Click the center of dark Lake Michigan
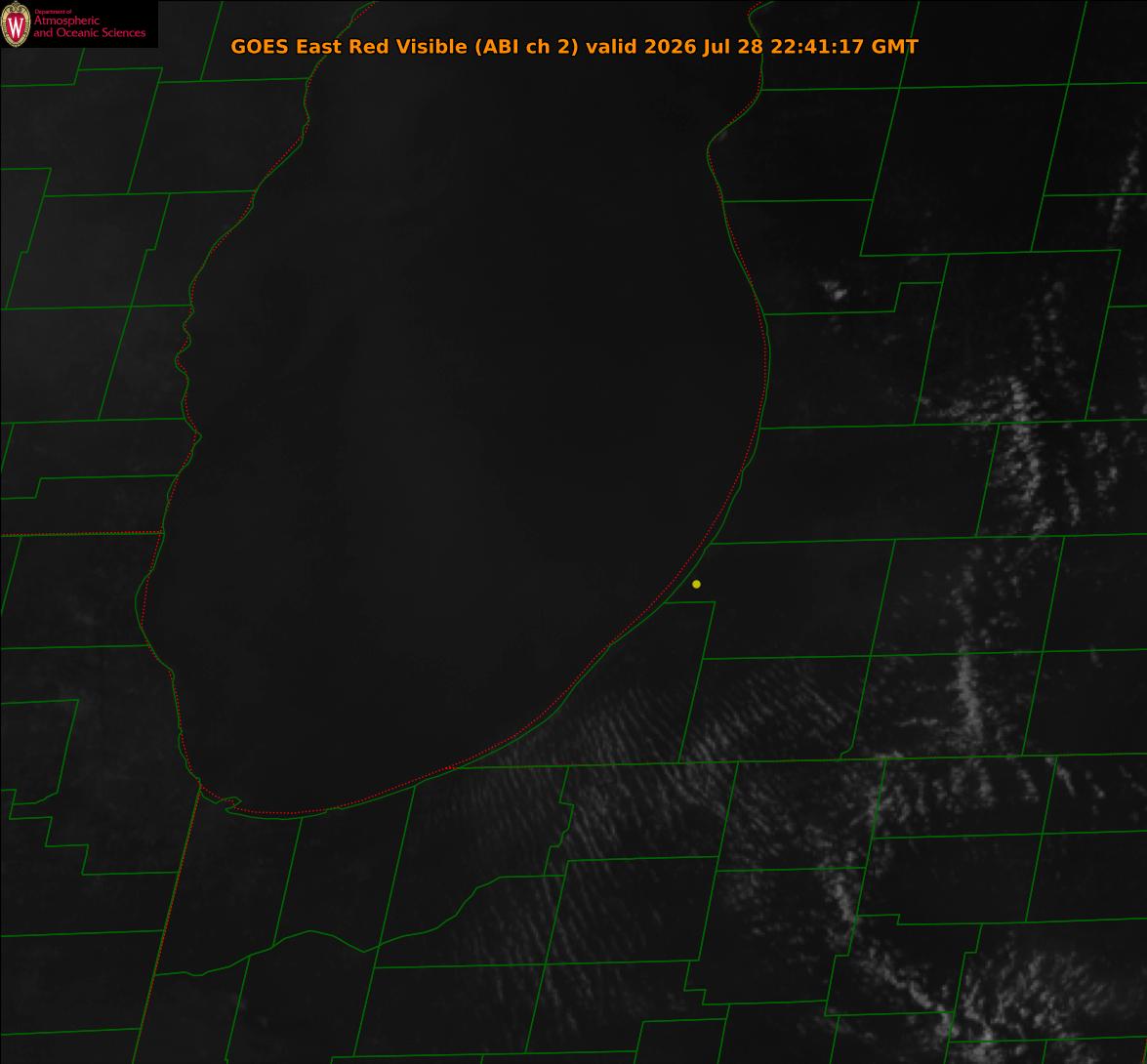1147x1064 pixels. point(469,425)
